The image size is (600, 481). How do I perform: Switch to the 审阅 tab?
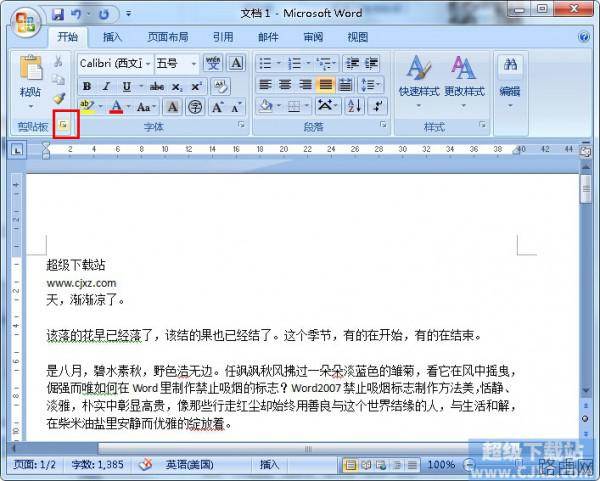[x=313, y=37]
